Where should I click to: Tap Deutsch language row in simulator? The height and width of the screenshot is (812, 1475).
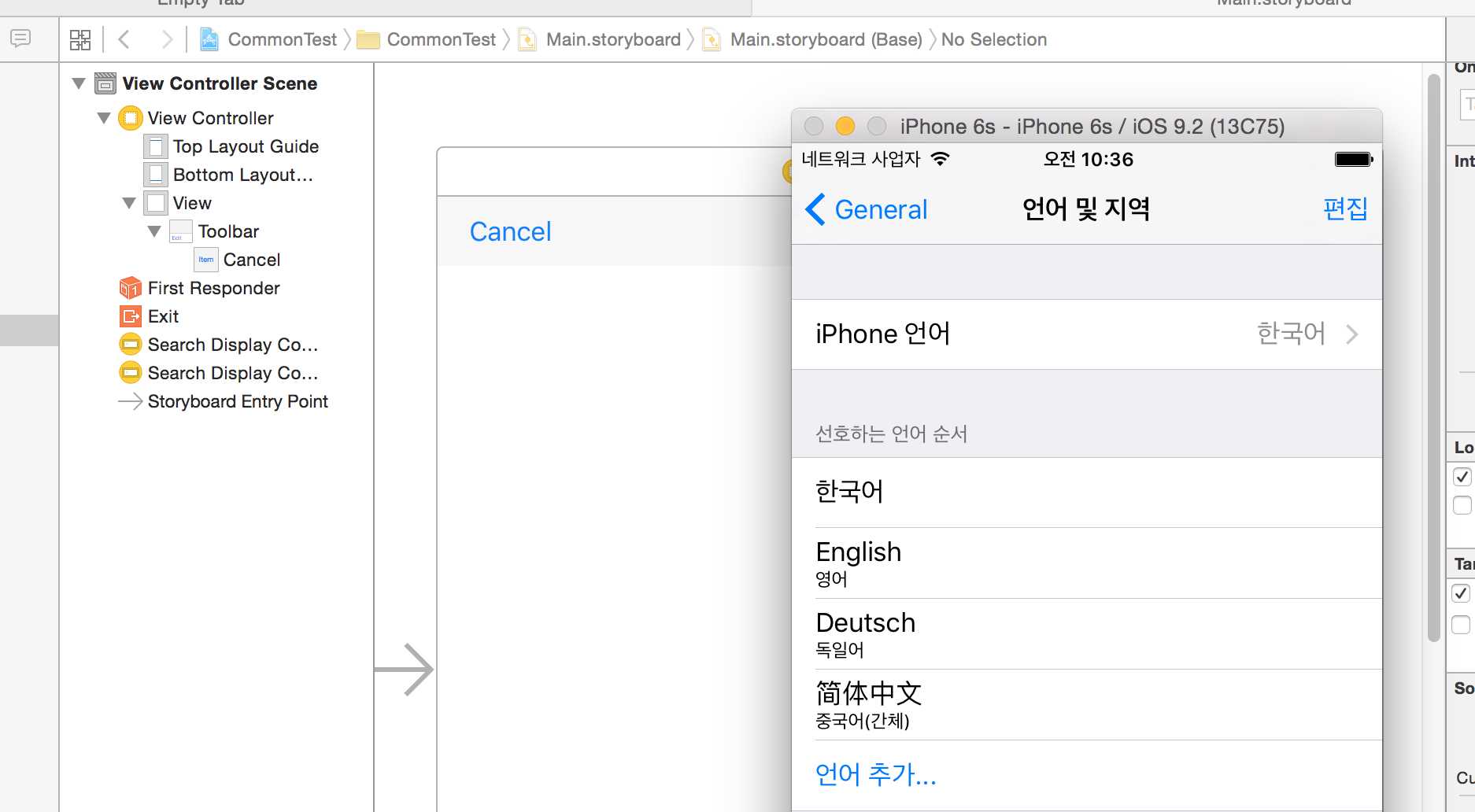pyautogui.click(x=1087, y=634)
